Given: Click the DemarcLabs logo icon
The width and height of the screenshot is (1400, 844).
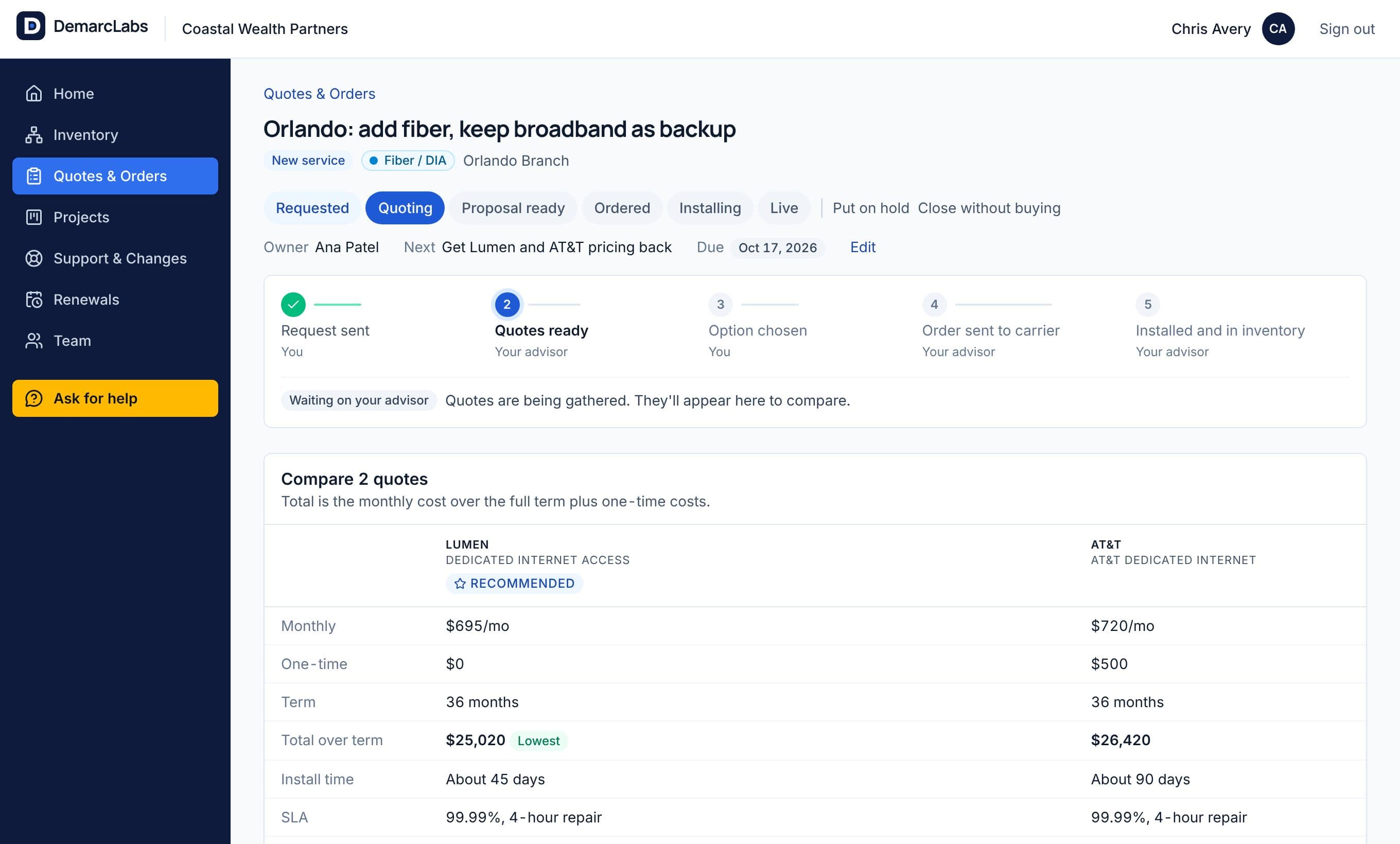Looking at the screenshot, I should 31,26.
